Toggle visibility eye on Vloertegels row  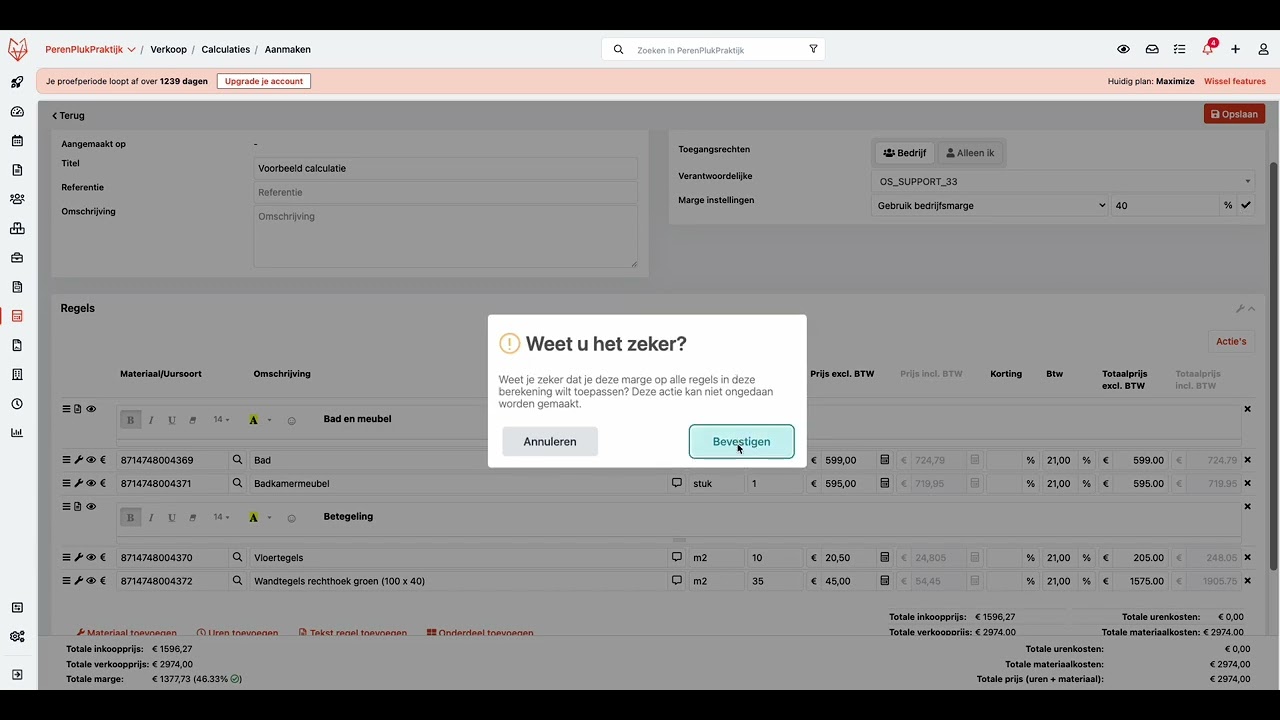point(91,557)
